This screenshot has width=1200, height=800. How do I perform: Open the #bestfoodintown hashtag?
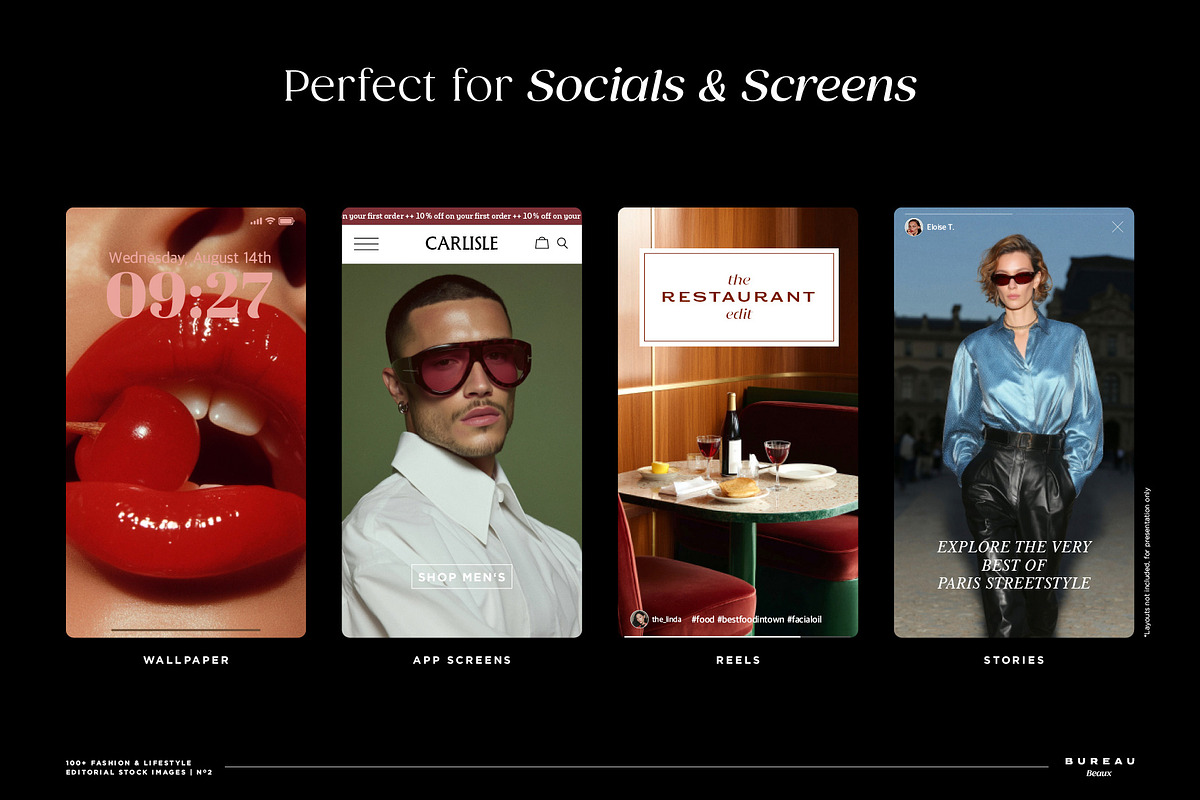point(750,620)
